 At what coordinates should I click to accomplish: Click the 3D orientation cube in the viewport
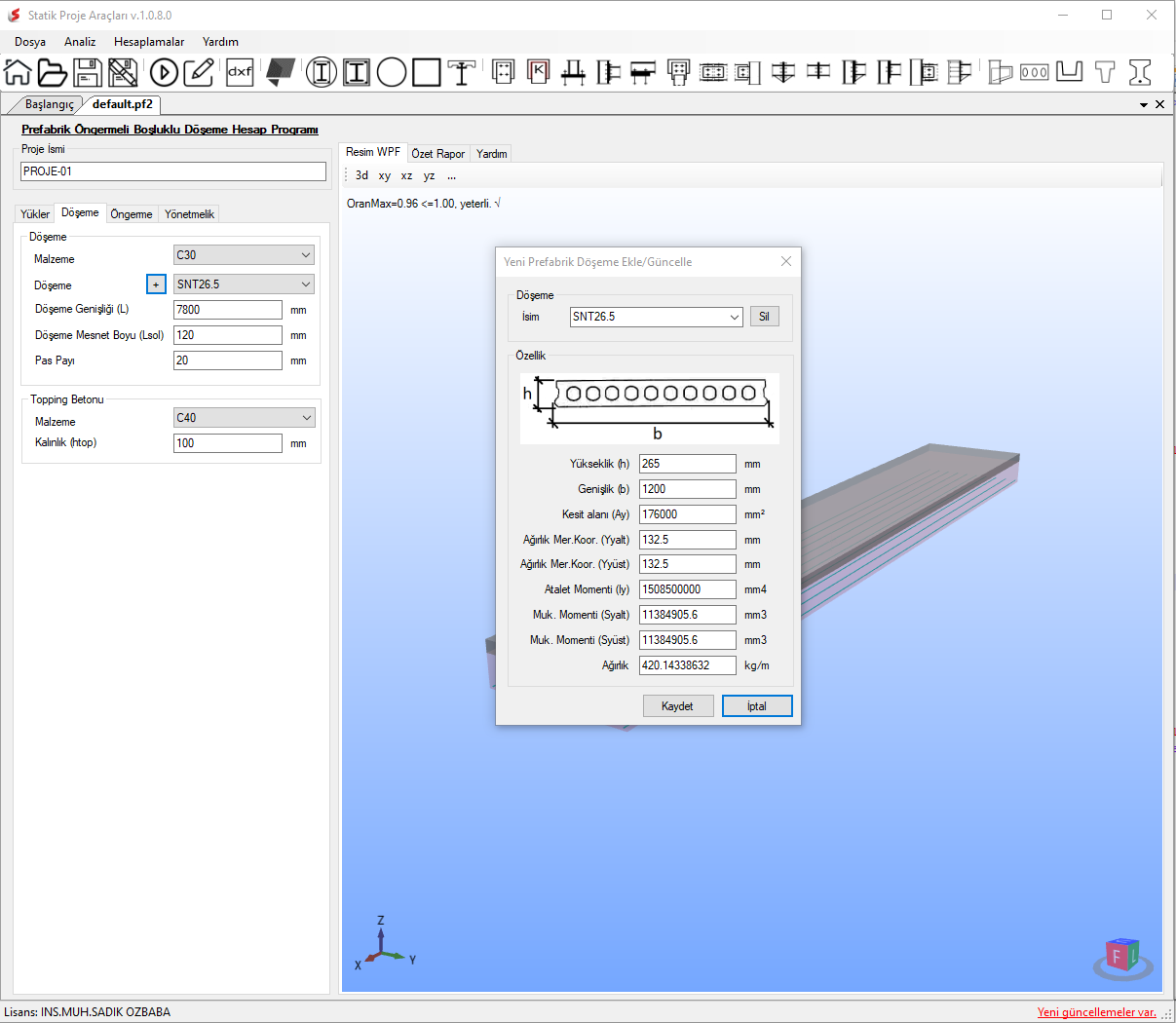coord(1122,957)
